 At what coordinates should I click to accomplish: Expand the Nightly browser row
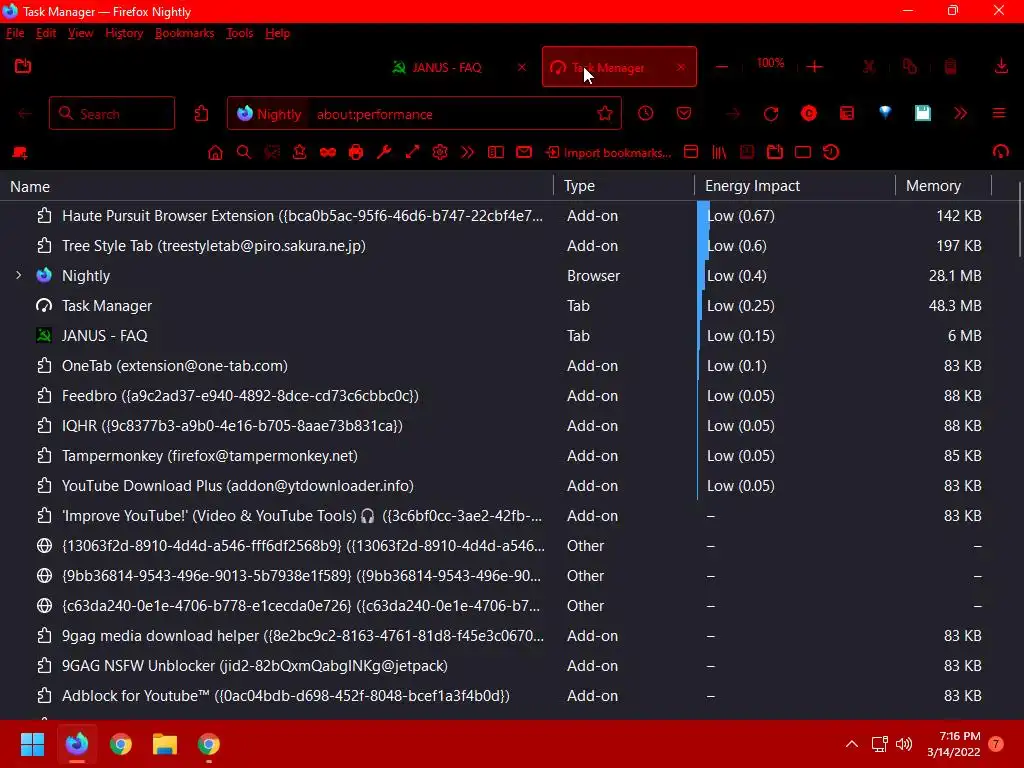(19, 276)
